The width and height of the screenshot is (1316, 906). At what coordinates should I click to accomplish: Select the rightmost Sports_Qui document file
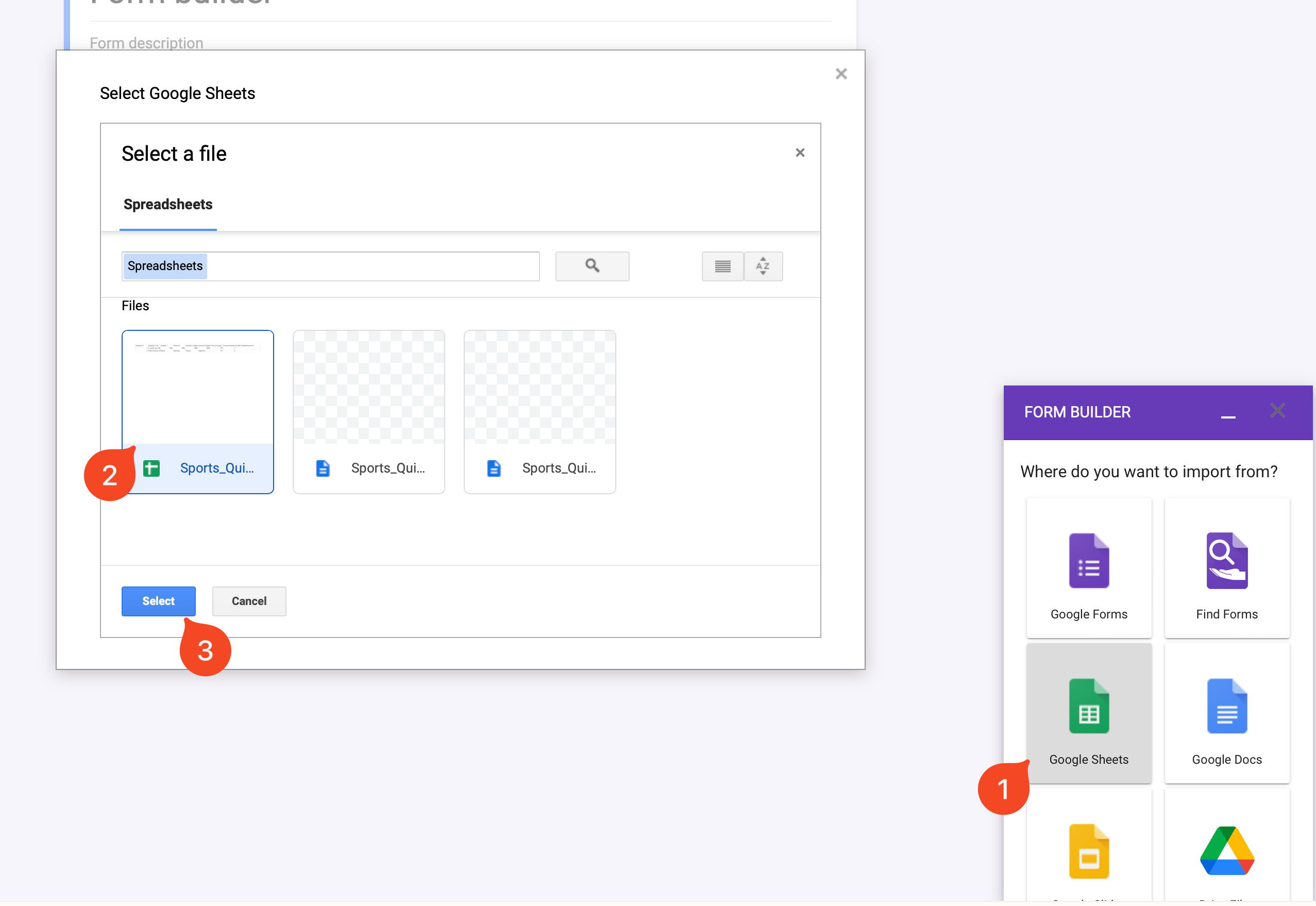click(x=539, y=412)
